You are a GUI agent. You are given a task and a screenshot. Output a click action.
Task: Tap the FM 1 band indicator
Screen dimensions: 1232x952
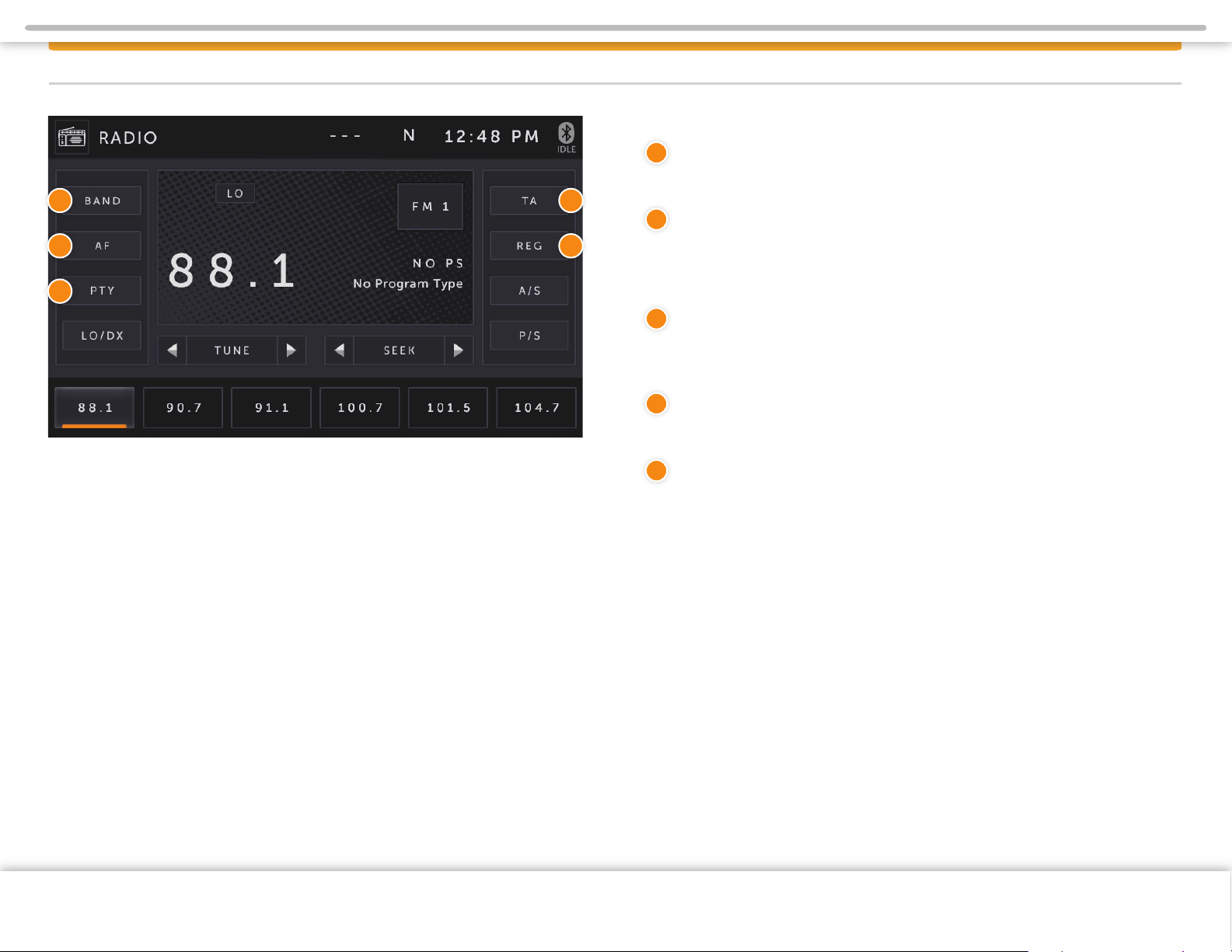[x=431, y=207]
